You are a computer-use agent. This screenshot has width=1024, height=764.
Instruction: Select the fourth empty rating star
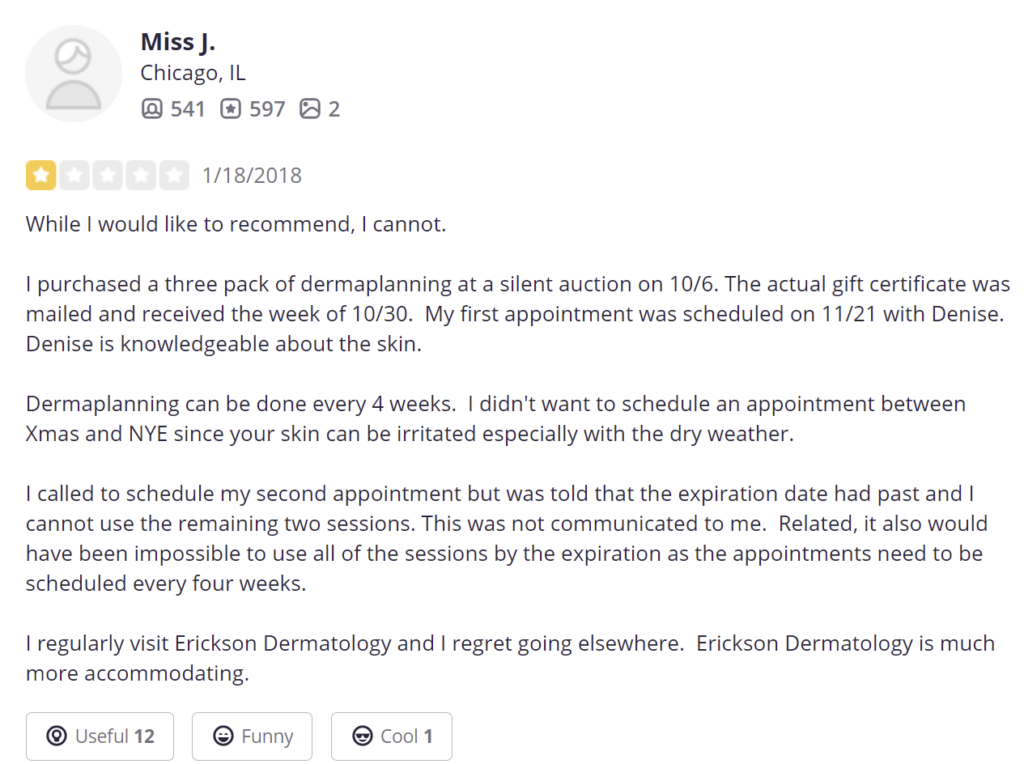click(x=141, y=175)
